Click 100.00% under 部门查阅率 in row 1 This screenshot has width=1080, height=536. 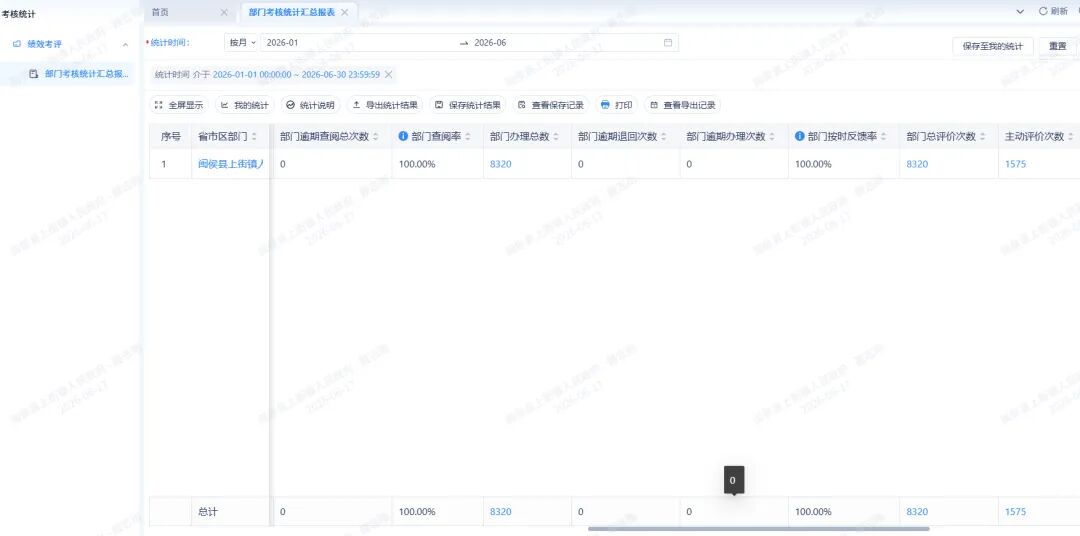point(417,164)
